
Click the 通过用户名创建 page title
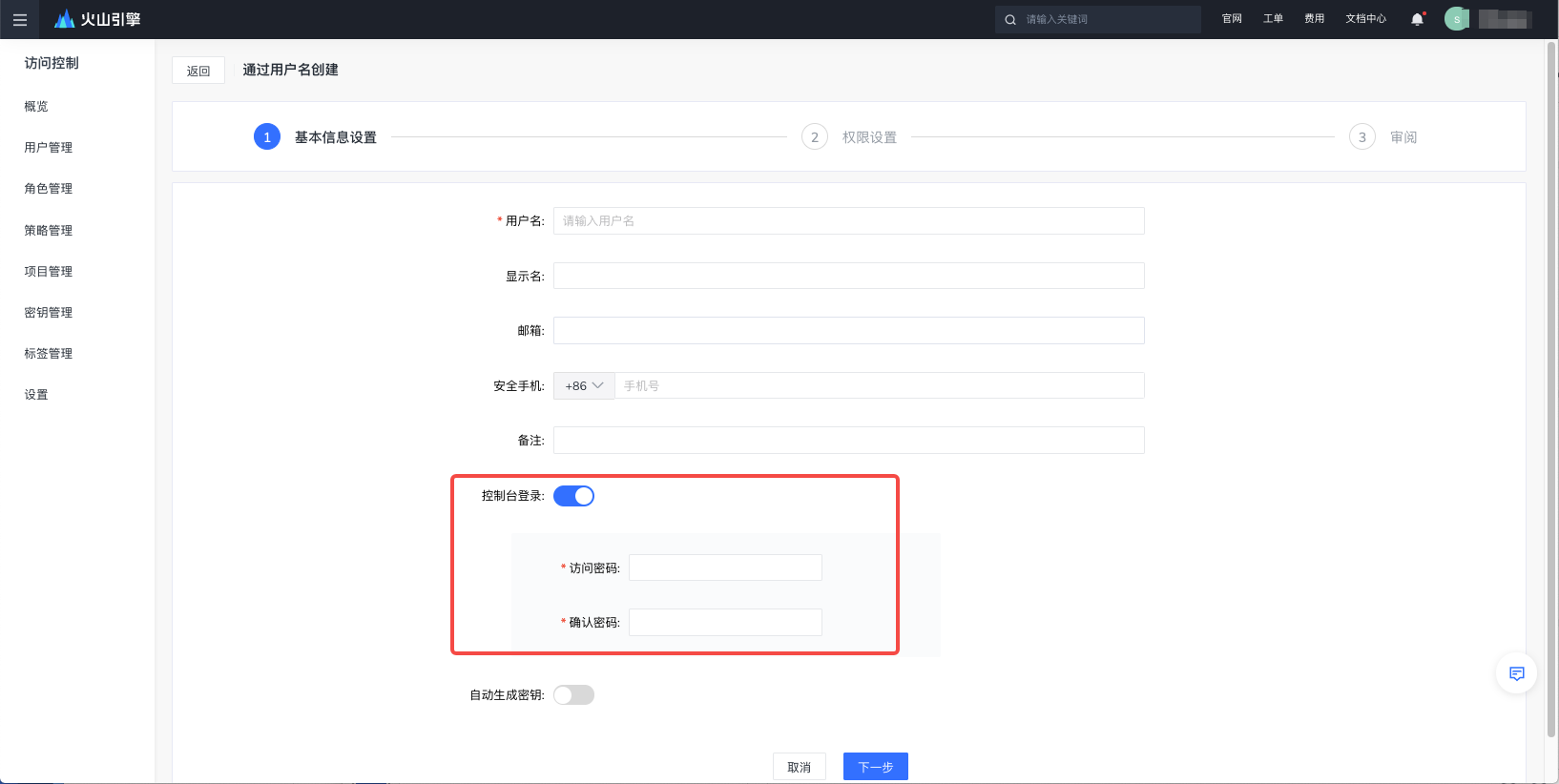pyautogui.click(x=290, y=70)
